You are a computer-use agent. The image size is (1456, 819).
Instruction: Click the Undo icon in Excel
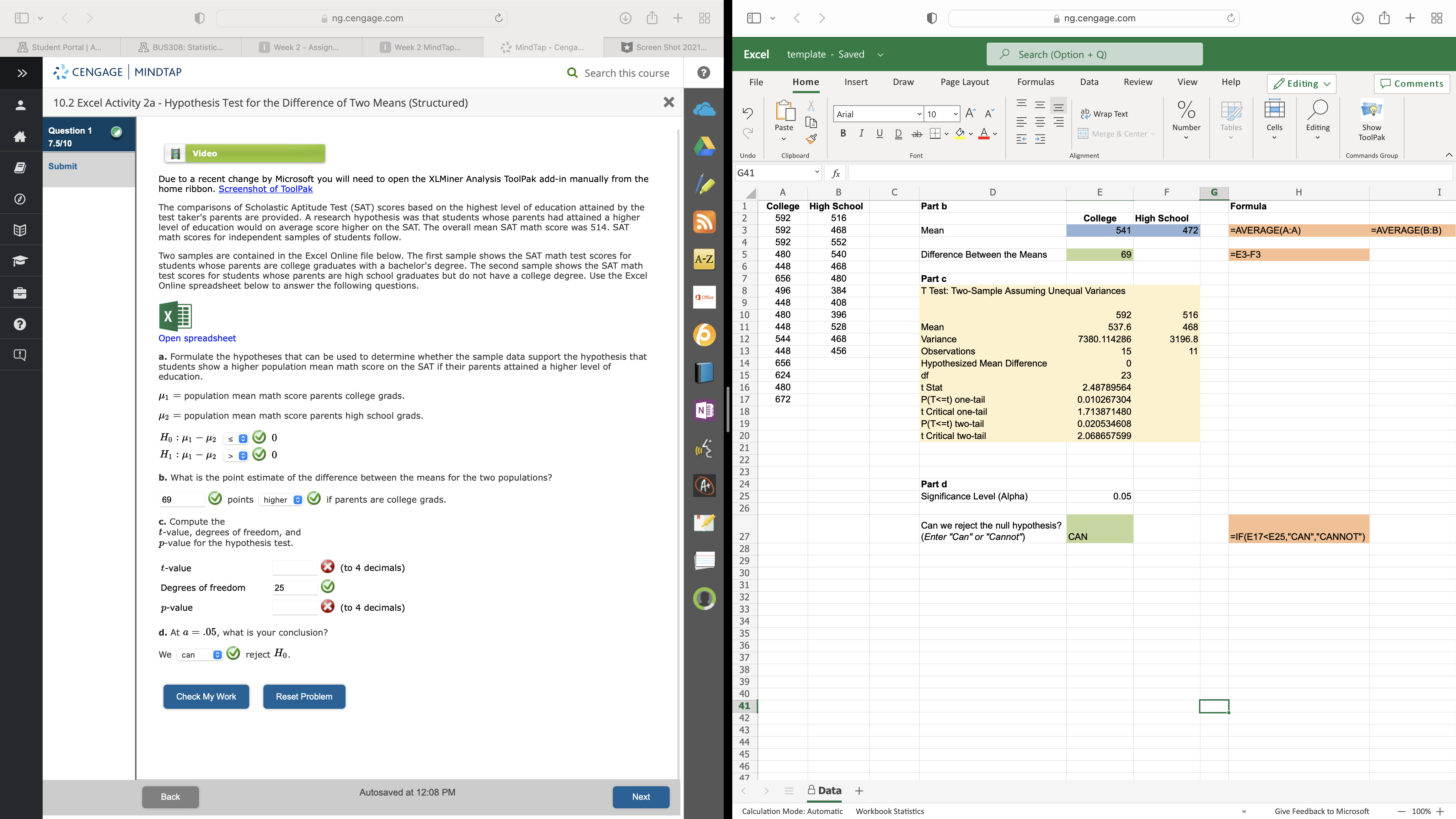[x=747, y=113]
